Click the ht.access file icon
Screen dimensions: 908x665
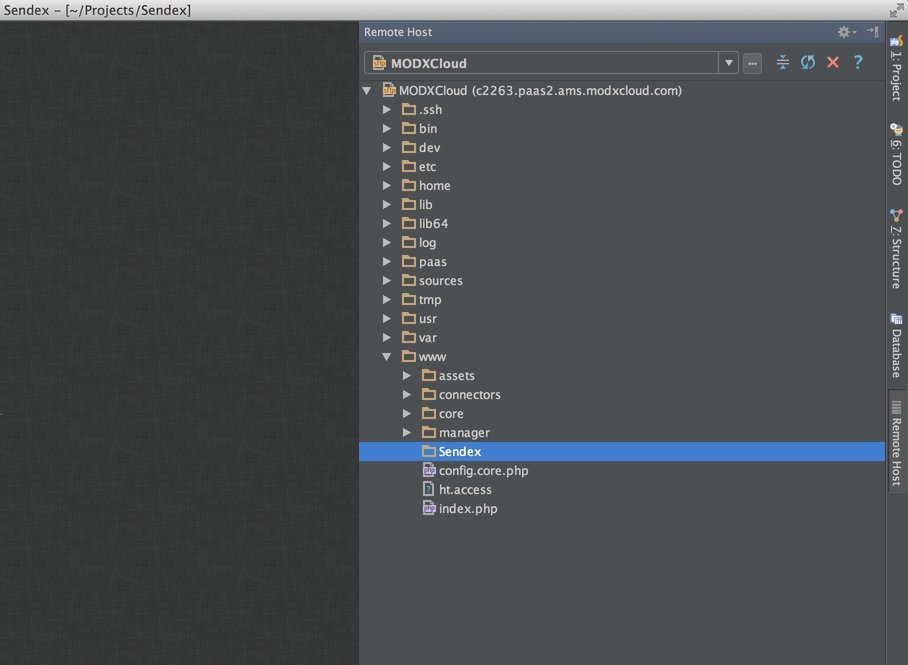(x=429, y=490)
